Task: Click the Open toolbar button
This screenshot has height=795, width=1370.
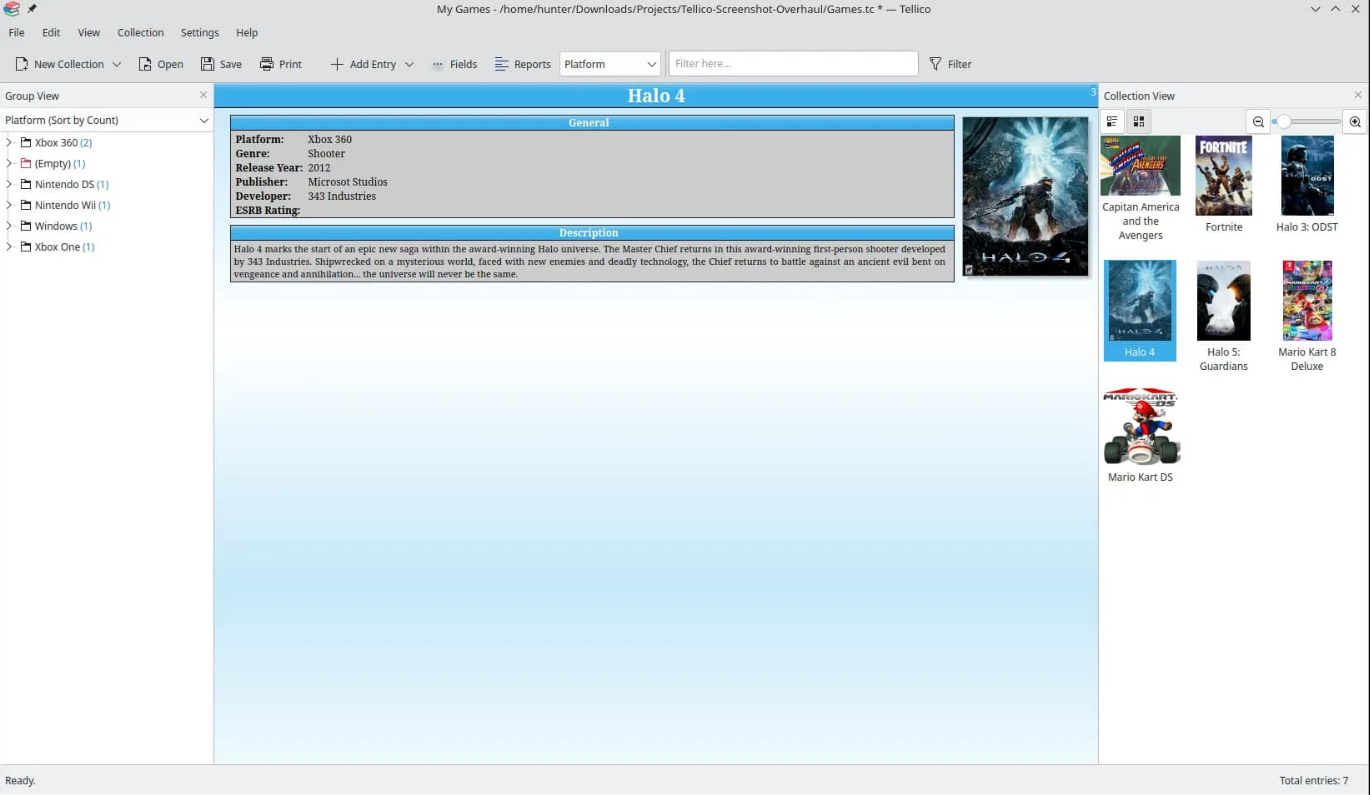Action: click(161, 64)
